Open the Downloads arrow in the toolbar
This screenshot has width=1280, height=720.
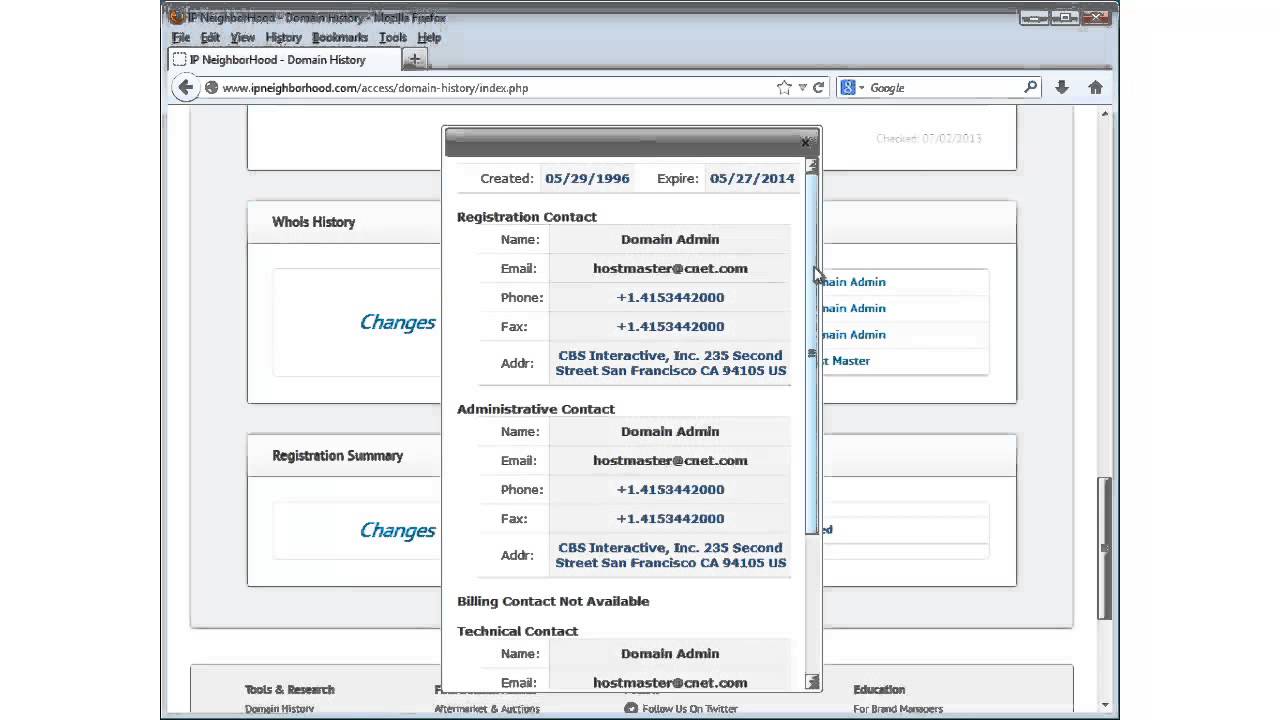(x=1062, y=88)
